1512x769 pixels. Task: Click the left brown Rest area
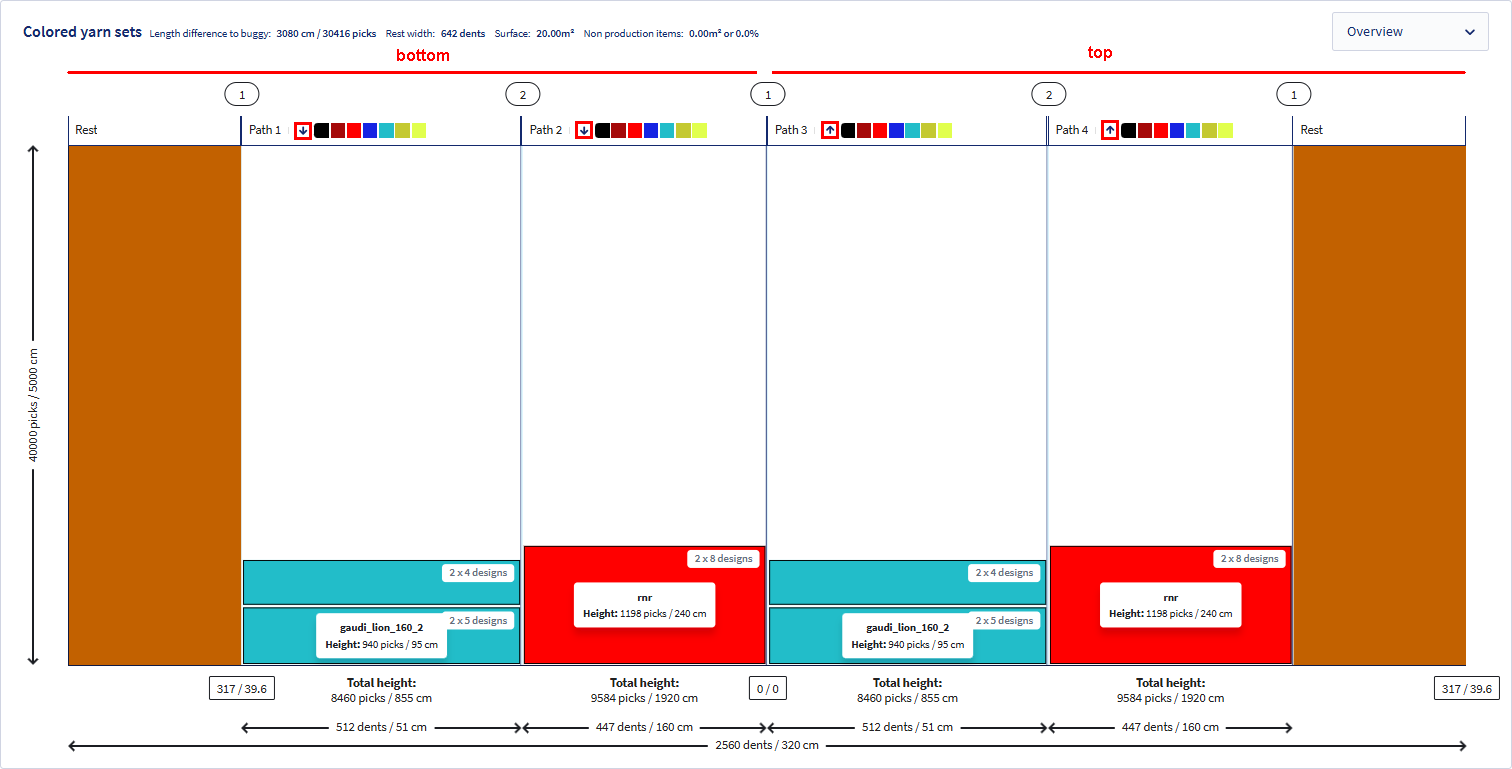pos(155,405)
